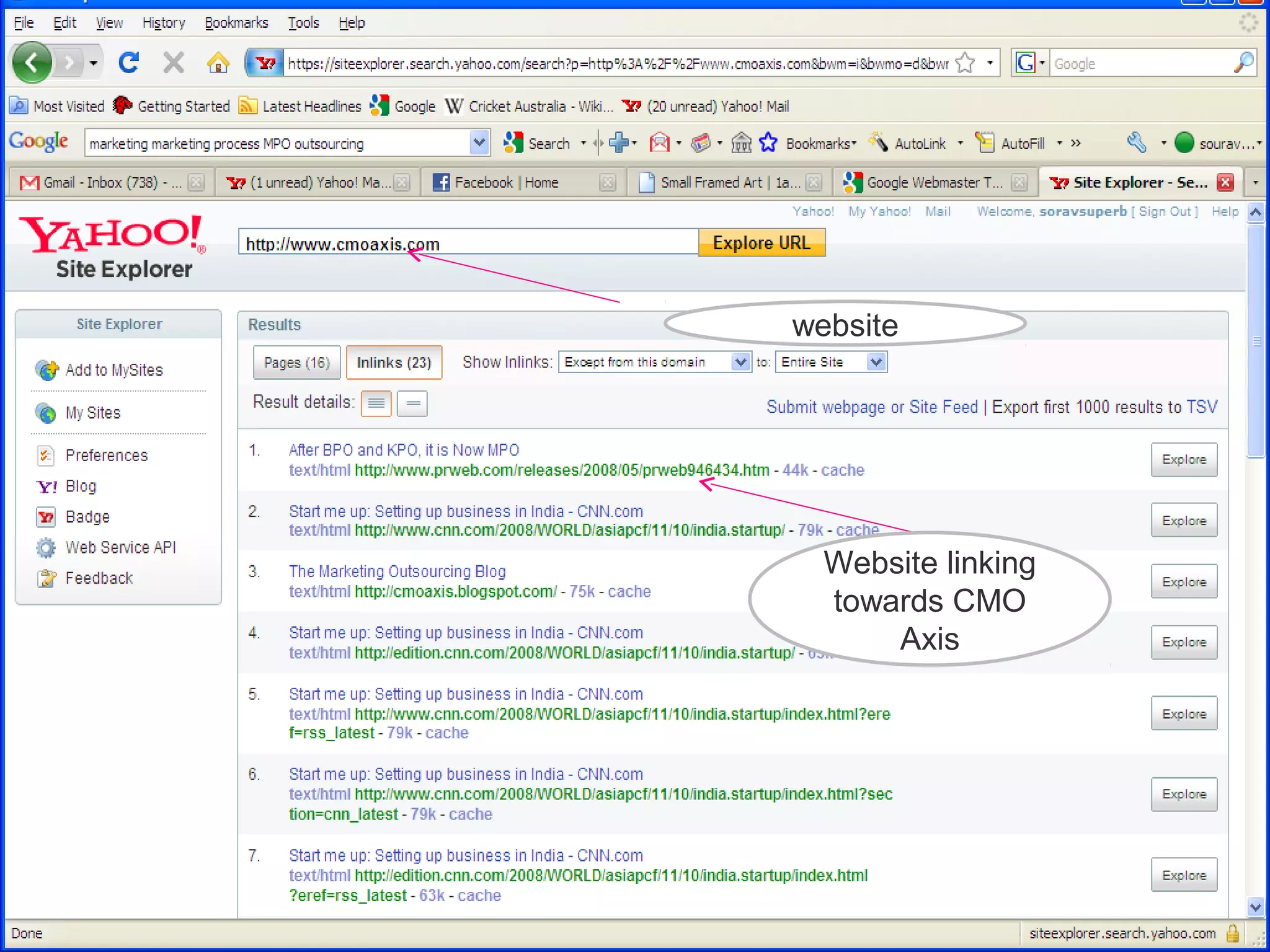Click the AutoFill icon in Google toolbar

(x=984, y=143)
